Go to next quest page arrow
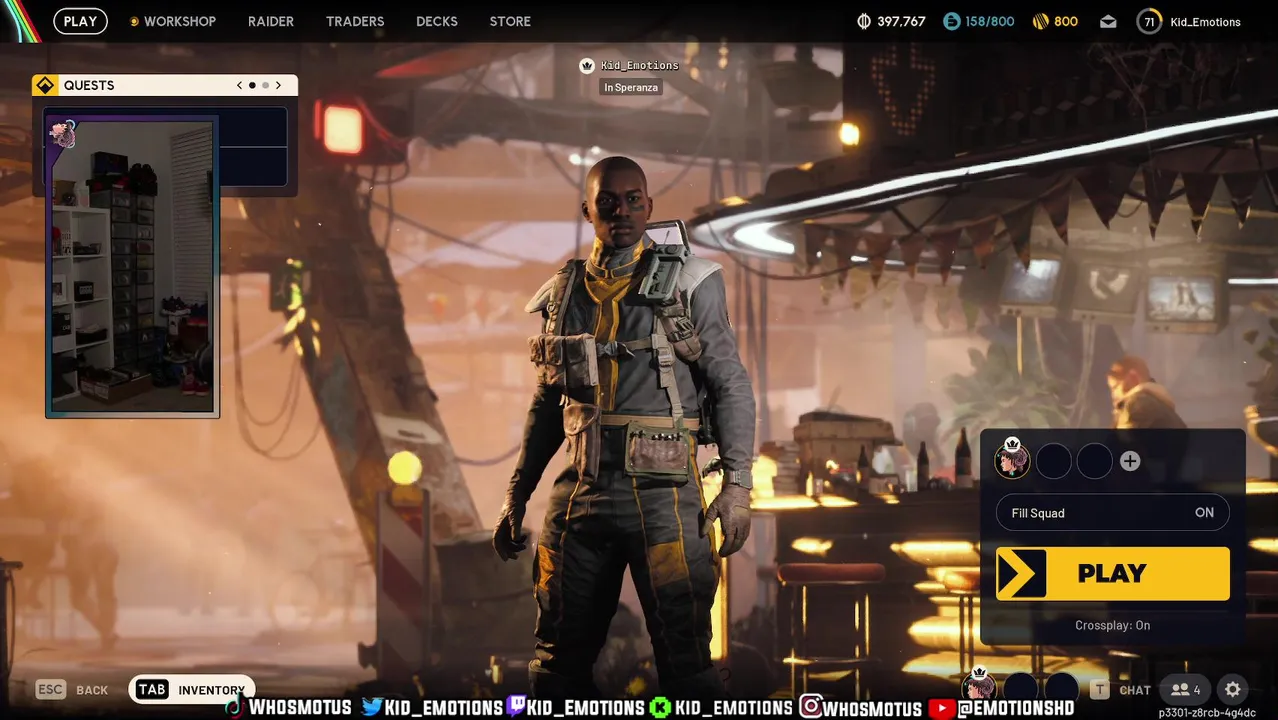Image resolution: width=1278 pixels, height=720 pixels. pos(278,85)
